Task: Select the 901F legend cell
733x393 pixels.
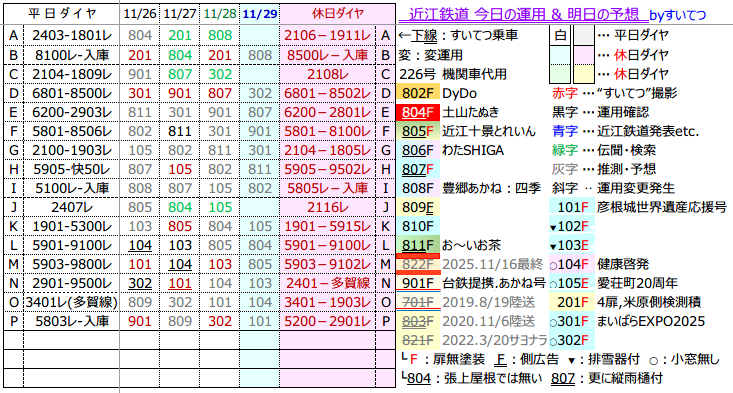Action: [x=418, y=283]
